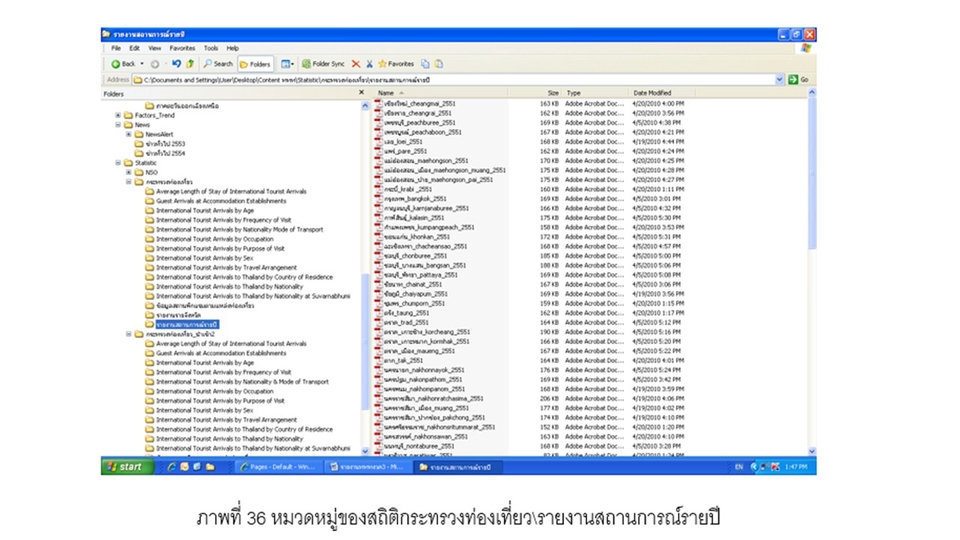
Task: Click PDF icon of nakhonsawan_2551
Action: (378, 437)
